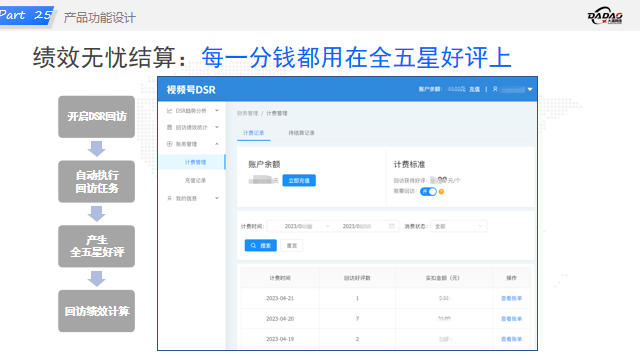Expand the 回访绩效统计 menu chevron
This screenshot has width=640, height=360.
(x=217, y=127)
